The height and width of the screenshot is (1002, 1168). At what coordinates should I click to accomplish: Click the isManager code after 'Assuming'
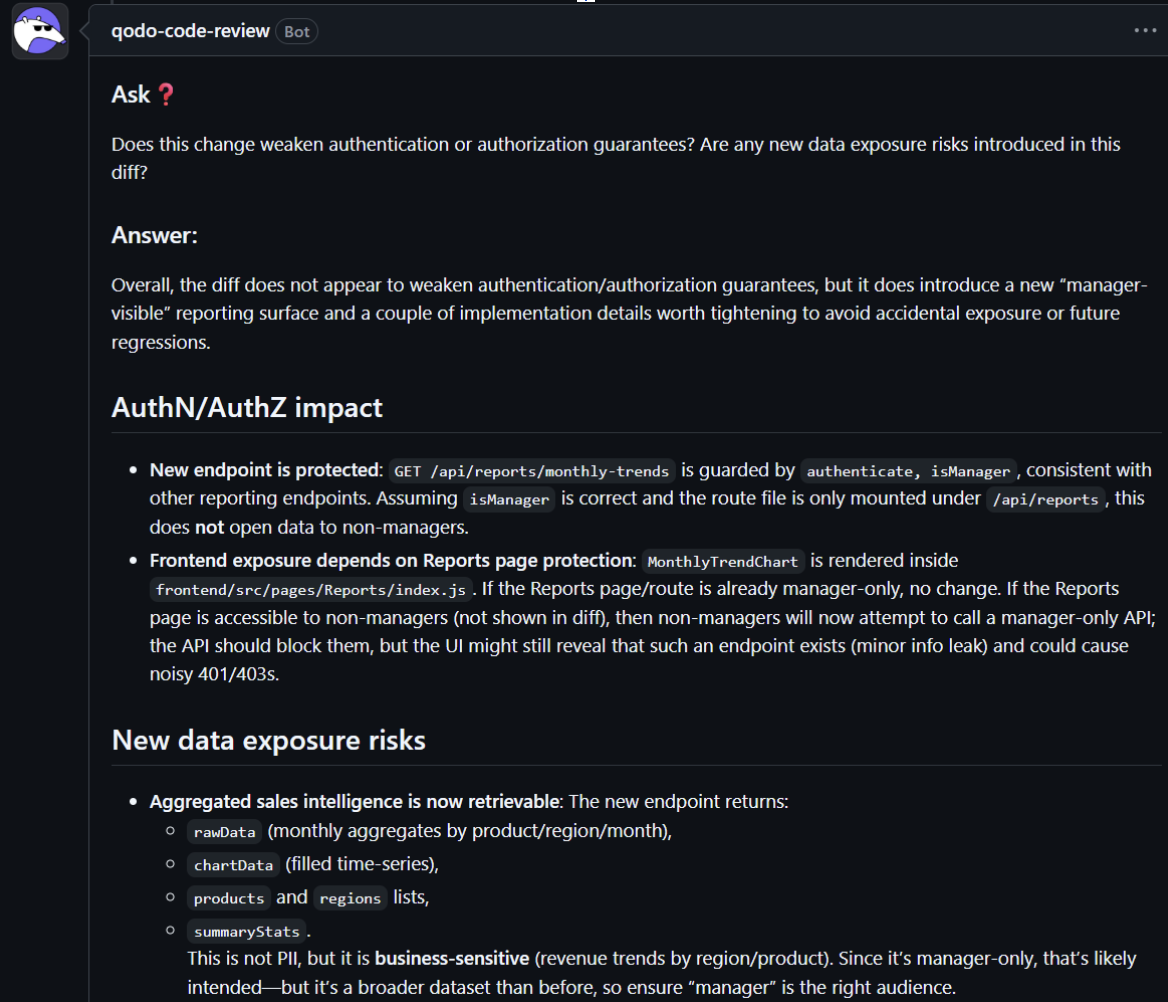[509, 499]
